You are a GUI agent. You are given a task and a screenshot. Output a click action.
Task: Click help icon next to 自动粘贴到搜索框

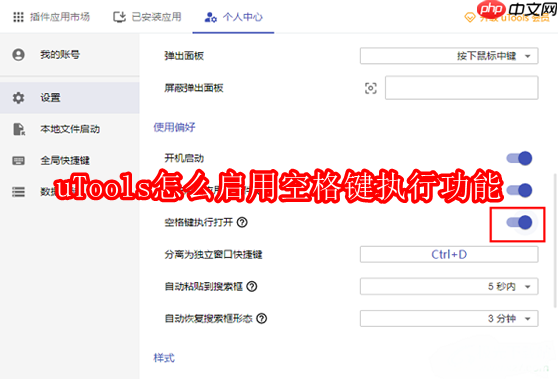pos(252,286)
